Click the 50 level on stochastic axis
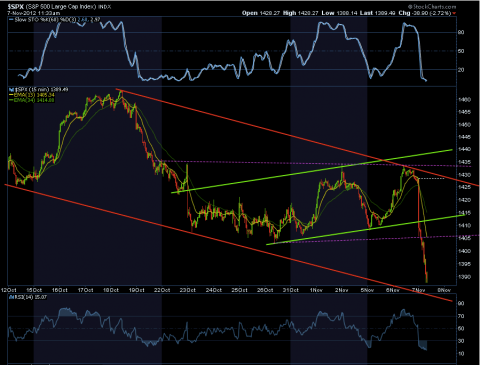 pyautogui.click(x=461, y=51)
